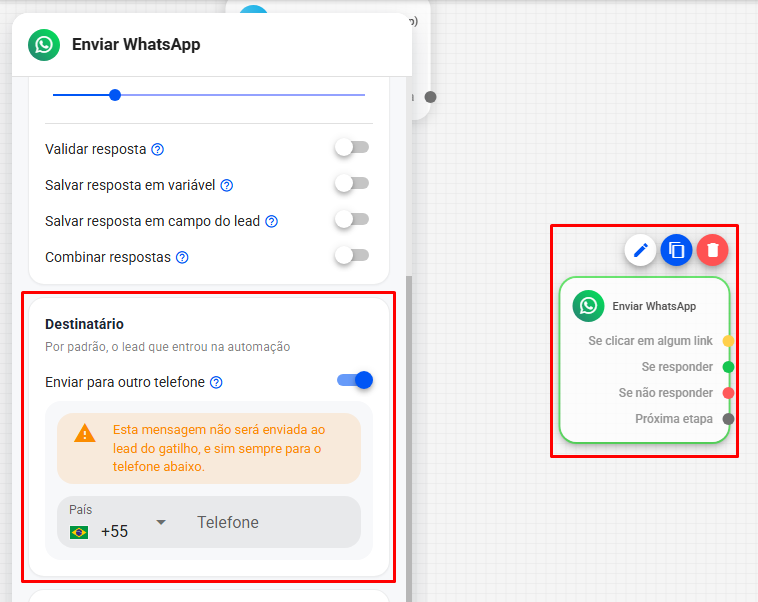This screenshot has width=758, height=602.
Task: Click red connector for Se não responder
Action: (x=728, y=393)
